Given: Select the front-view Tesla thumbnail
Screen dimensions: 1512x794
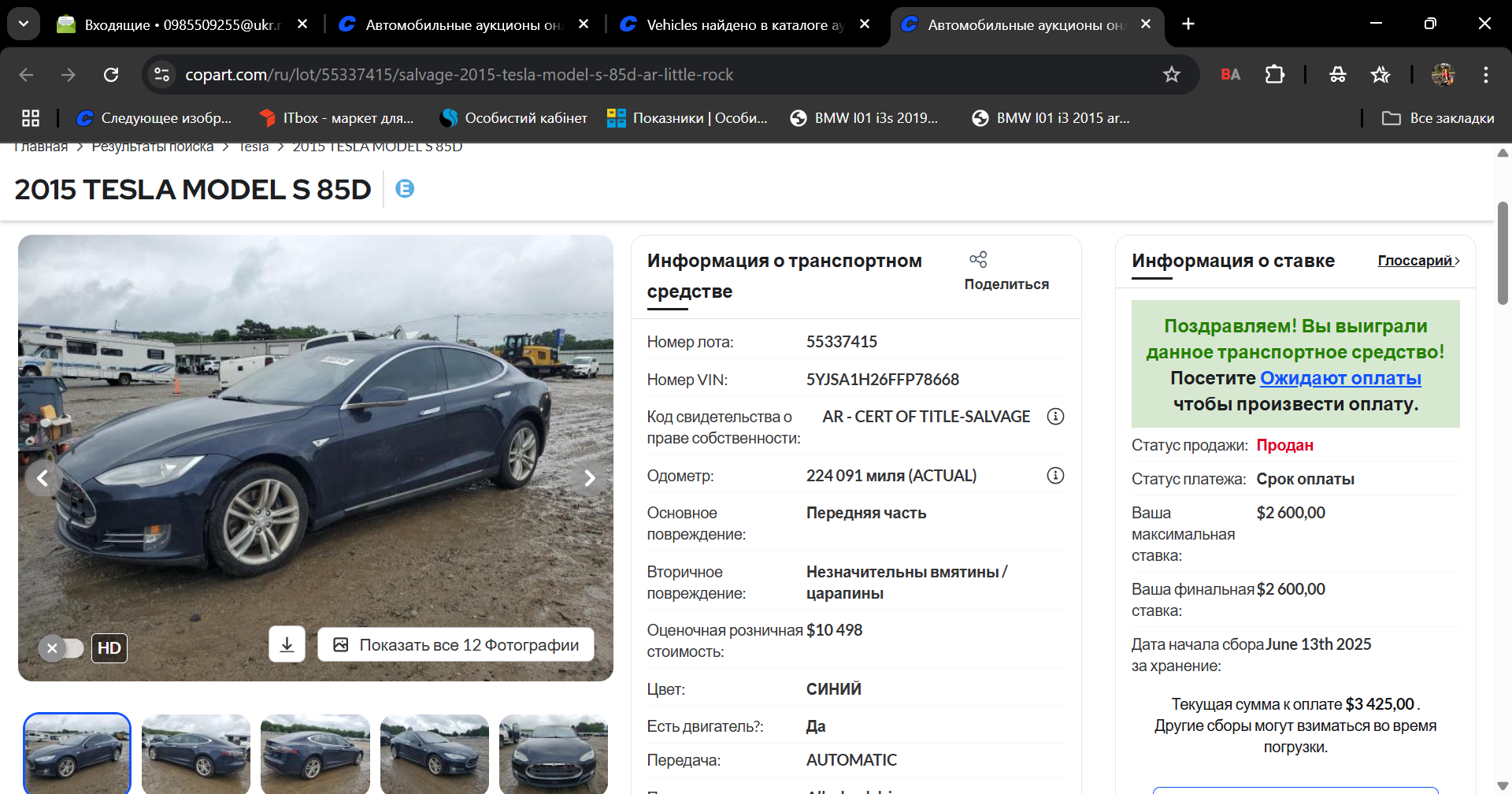Looking at the screenshot, I should [x=554, y=754].
